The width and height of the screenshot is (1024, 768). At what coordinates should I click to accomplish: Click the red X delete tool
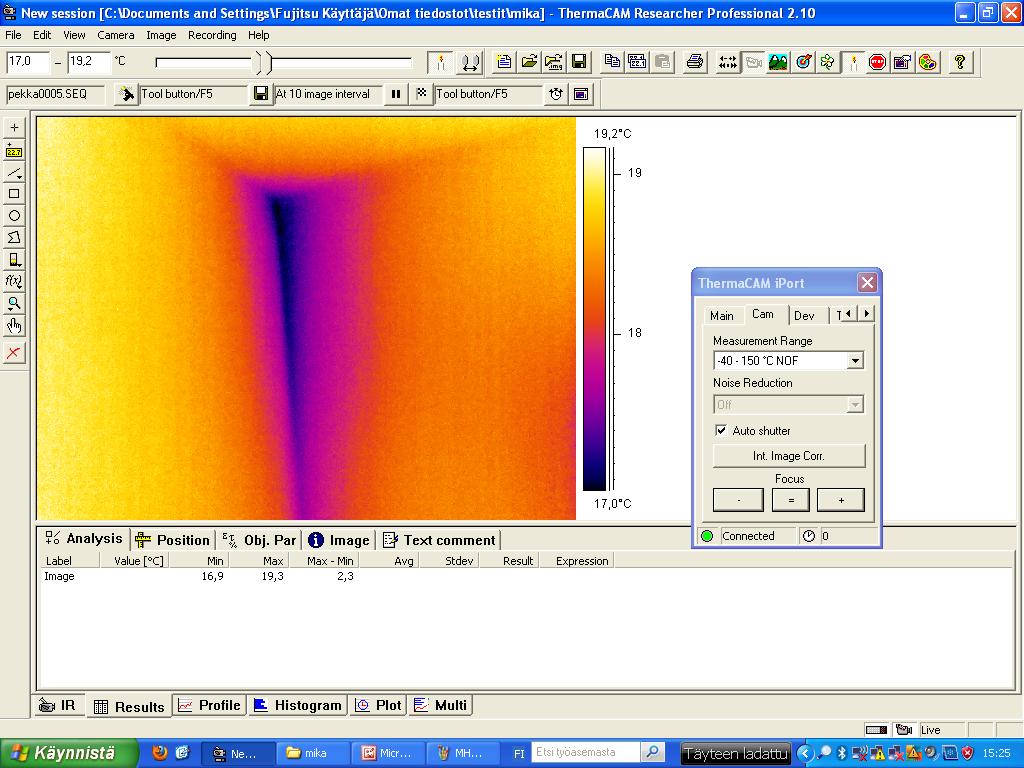pos(14,353)
